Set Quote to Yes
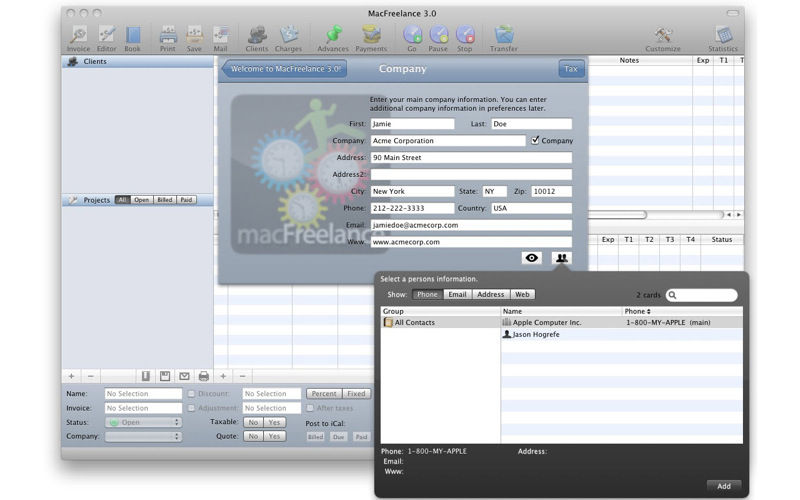Image resolution: width=800 pixels, height=500 pixels. (274, 436)
